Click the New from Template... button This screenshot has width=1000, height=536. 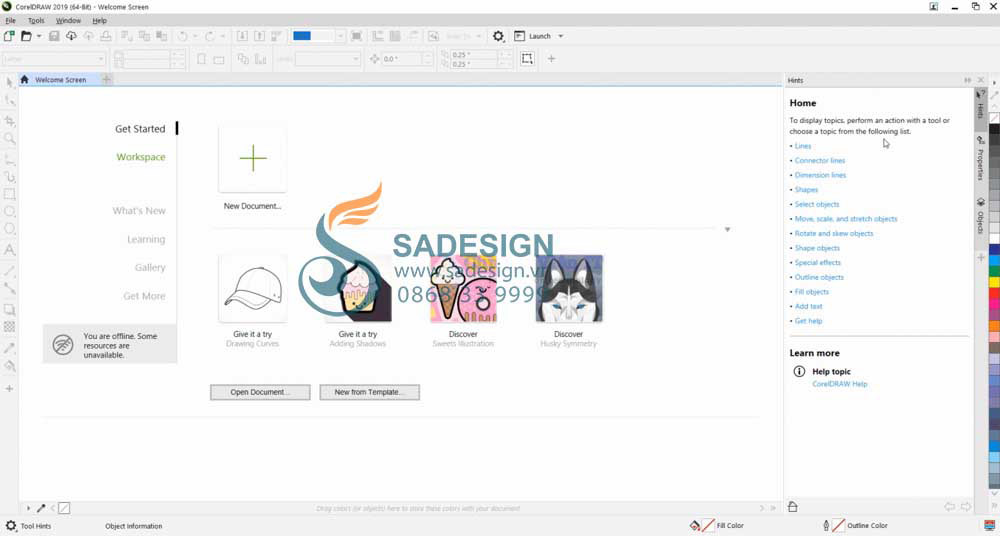pyautogui.click(x=369, y=392)
